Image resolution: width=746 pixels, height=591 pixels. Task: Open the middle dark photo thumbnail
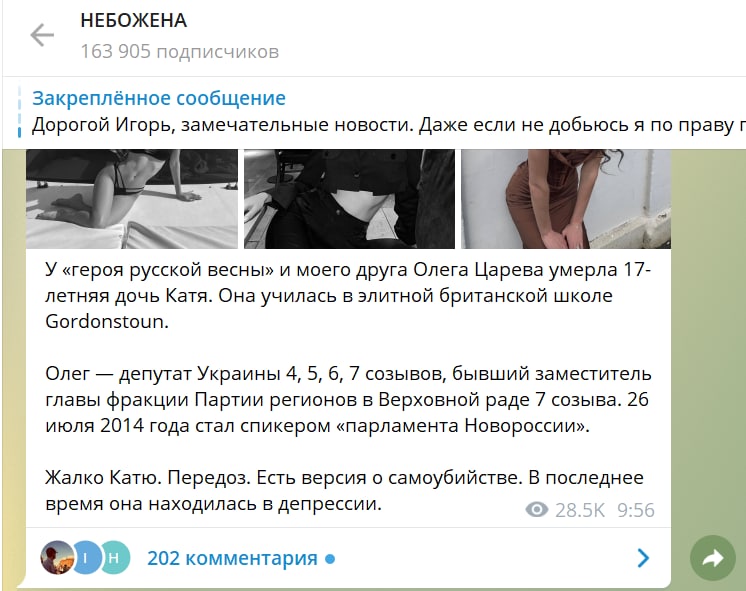coord(349,199)
